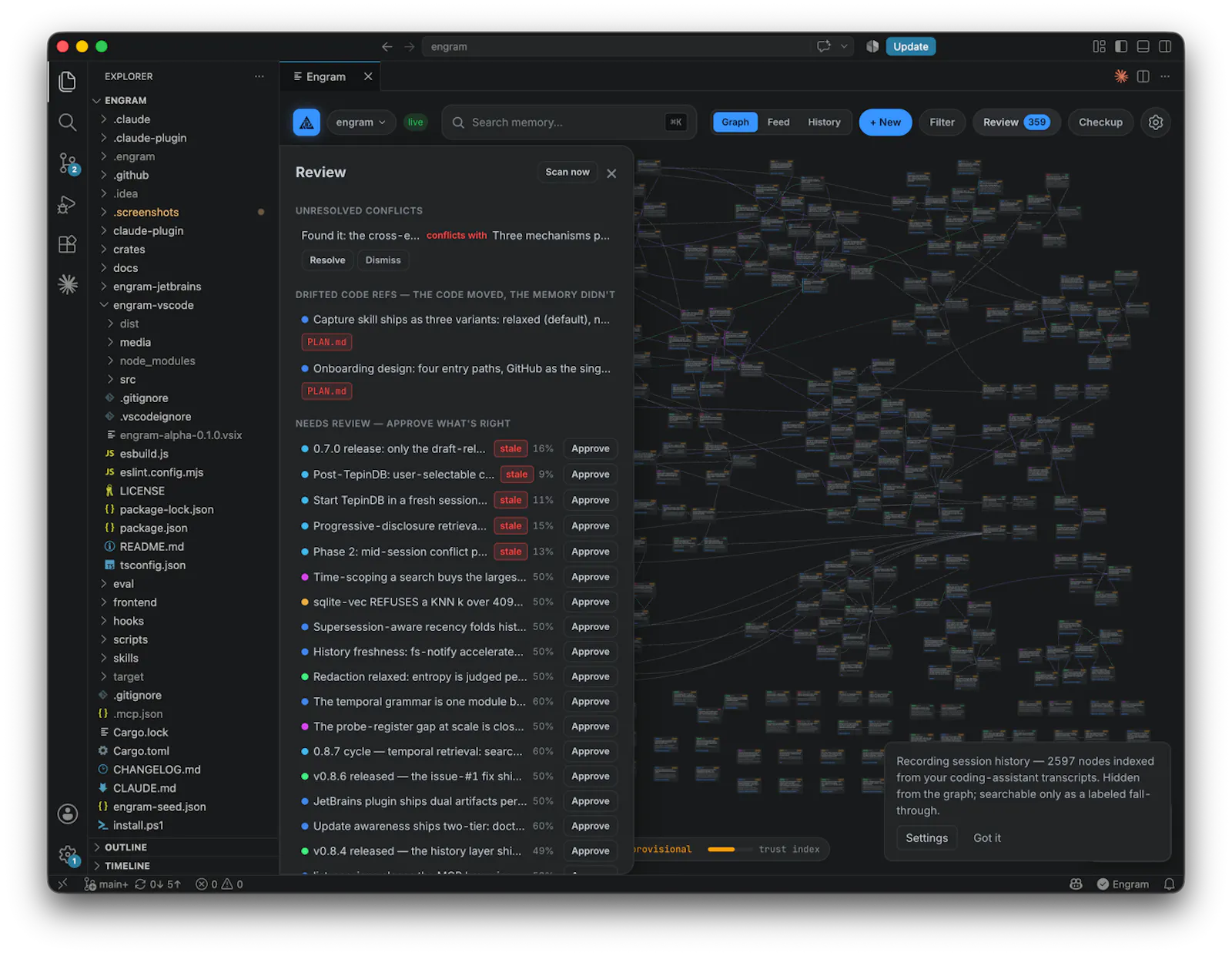Open Source Control view with badge
Viewport: 1232px width, 956px height.
click(68, 163)
